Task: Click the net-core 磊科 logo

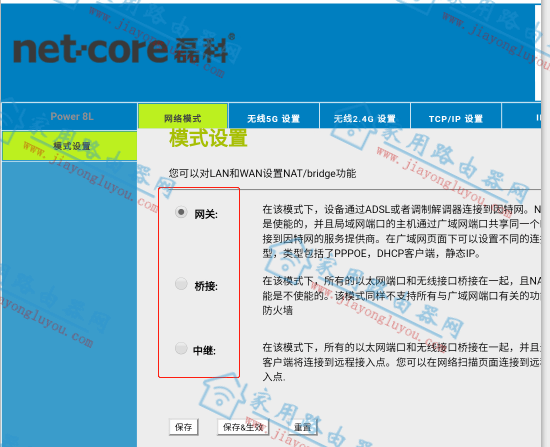Action: (124, 49)
